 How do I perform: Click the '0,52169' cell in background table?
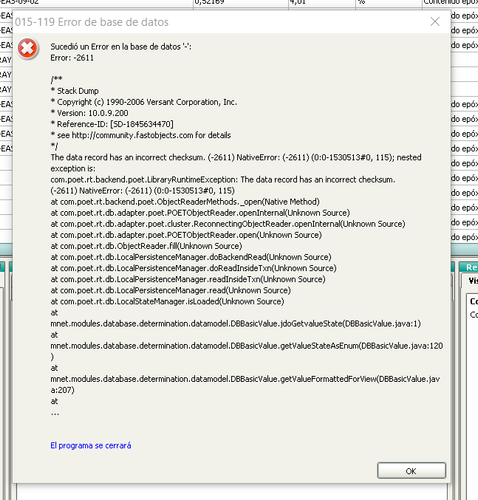pos(241,2)
